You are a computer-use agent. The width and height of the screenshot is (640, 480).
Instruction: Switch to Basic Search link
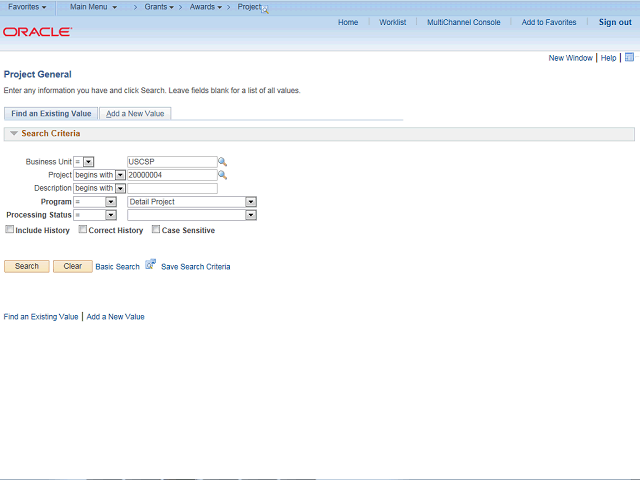[118, 267]
